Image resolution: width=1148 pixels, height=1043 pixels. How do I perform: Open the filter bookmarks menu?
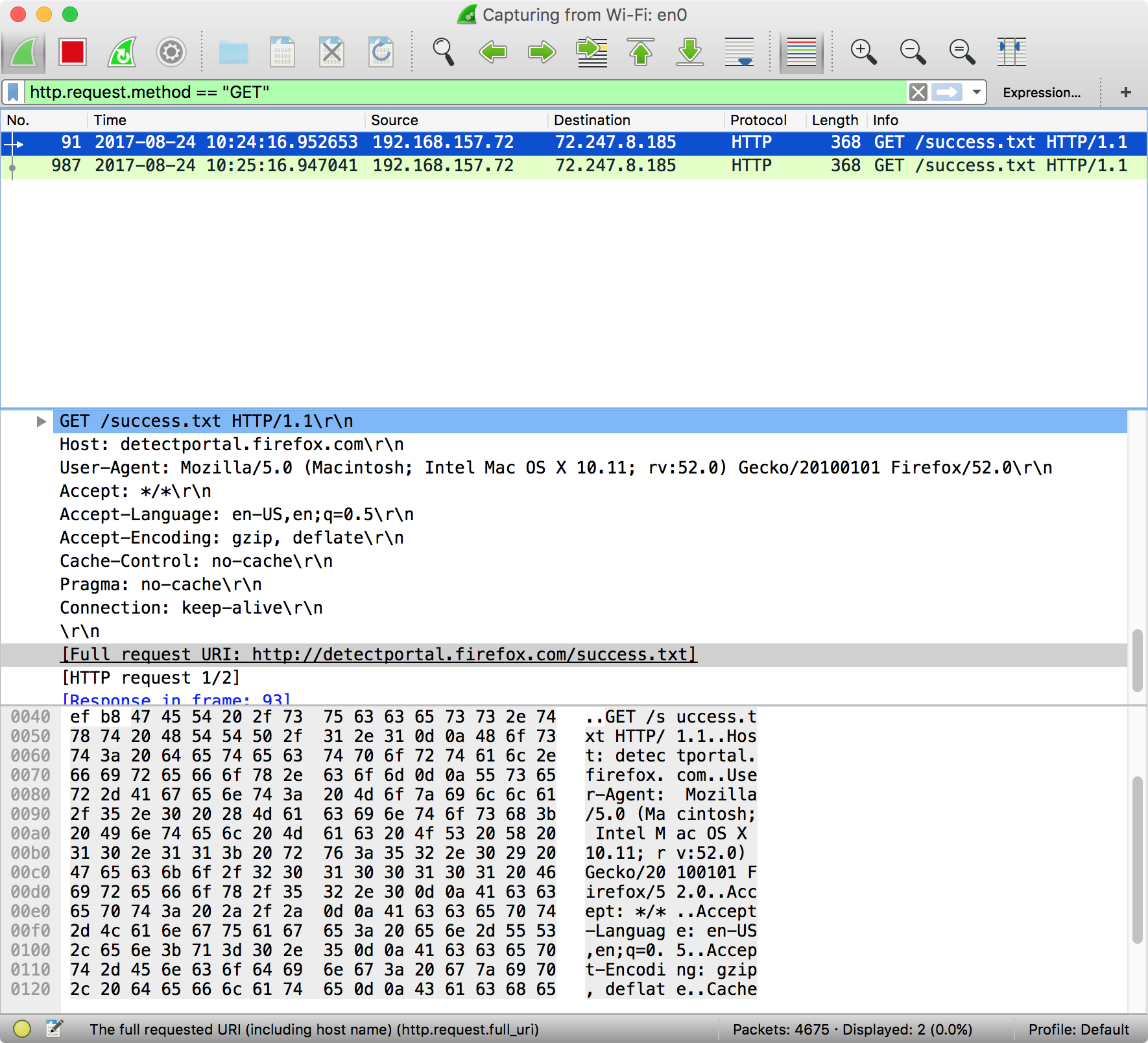(13, 92)
